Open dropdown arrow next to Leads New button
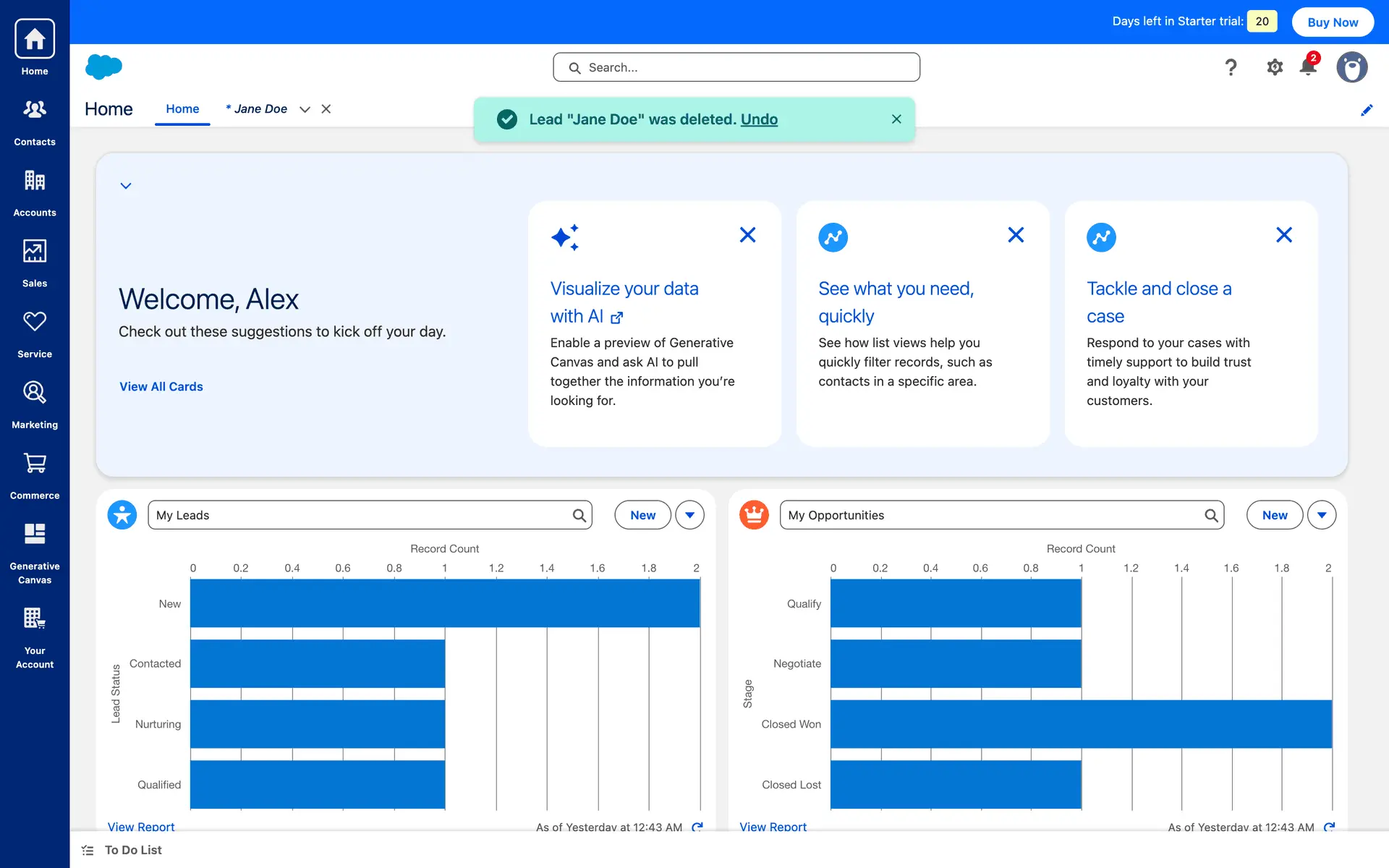The height and width of the screenshot is (868, 1389). click(x=689, y=515)
